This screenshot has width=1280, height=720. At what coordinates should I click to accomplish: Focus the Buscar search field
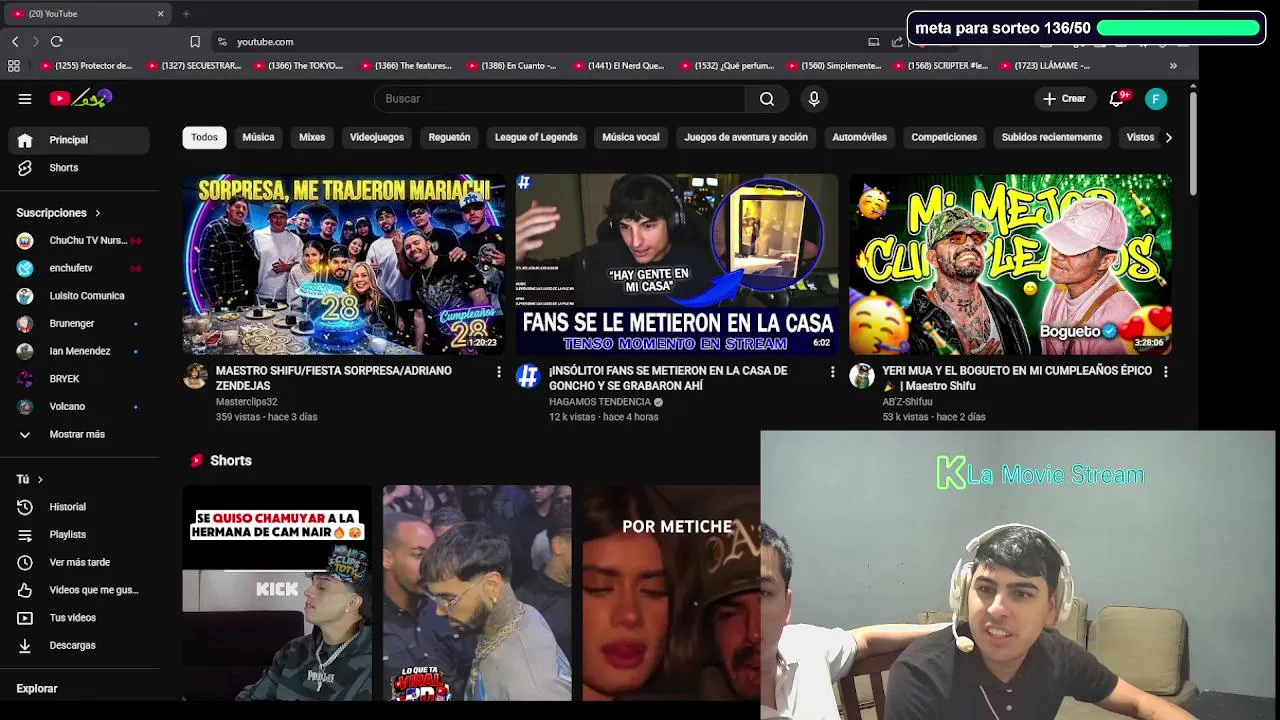[x=559, y=99]
